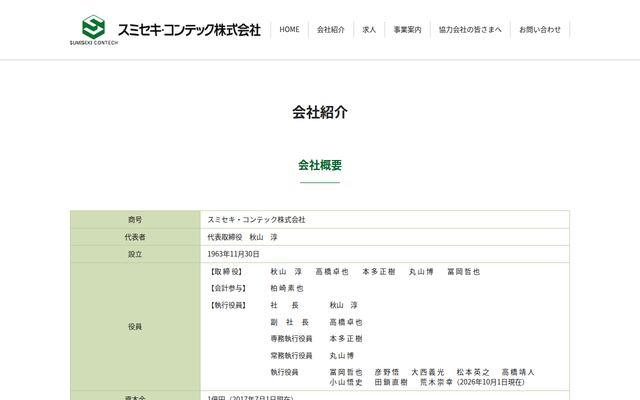Screen dimensions: 640x400
Task: Click the 専務執行役員 title label
Action: click(291, 339)
